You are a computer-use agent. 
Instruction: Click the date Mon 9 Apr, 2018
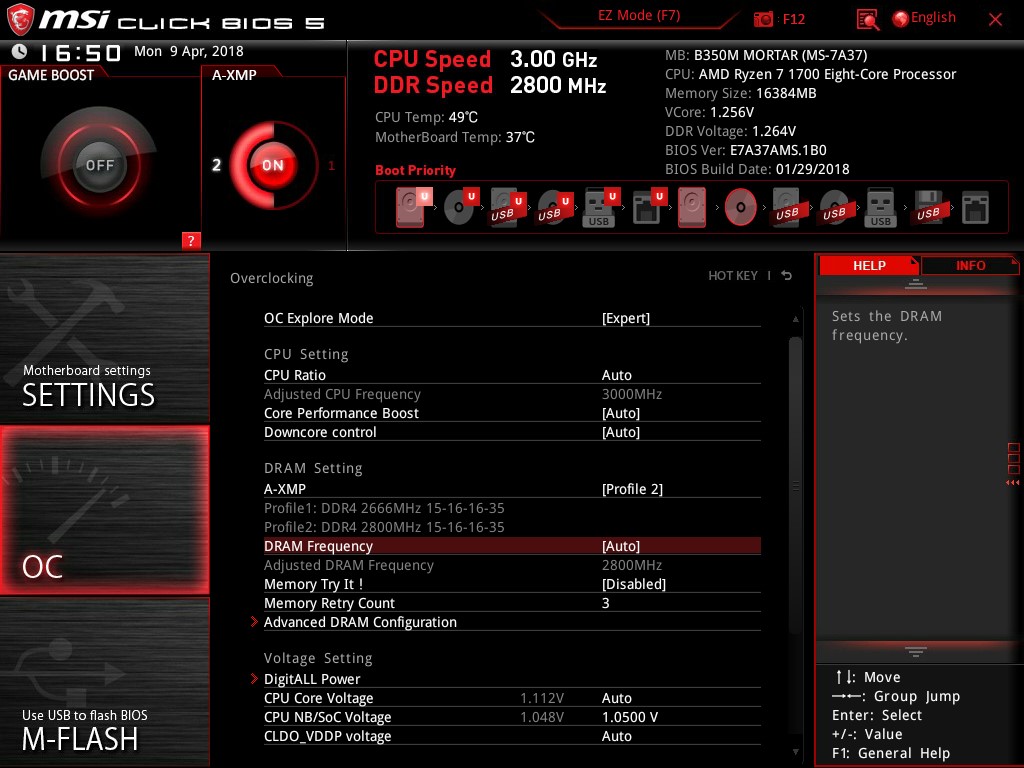point(189,51)
